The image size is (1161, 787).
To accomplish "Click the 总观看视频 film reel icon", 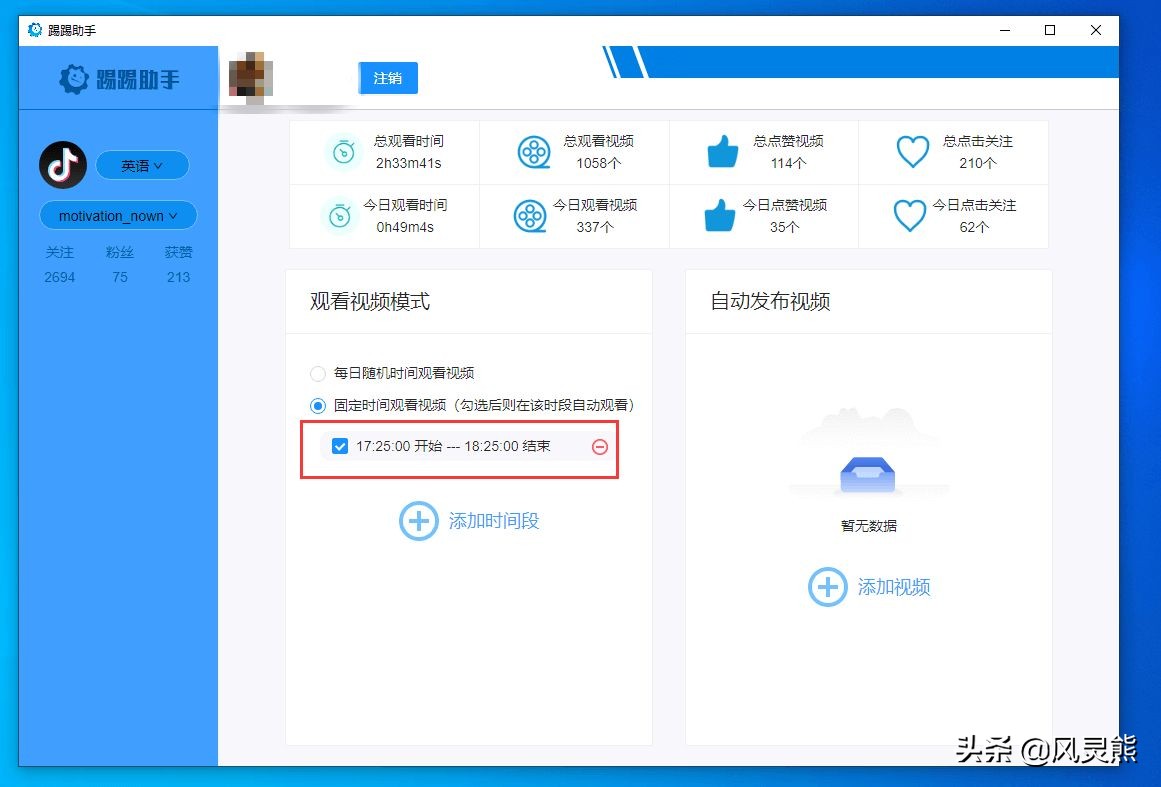I will pyautogui.click(x=533, y=152).
